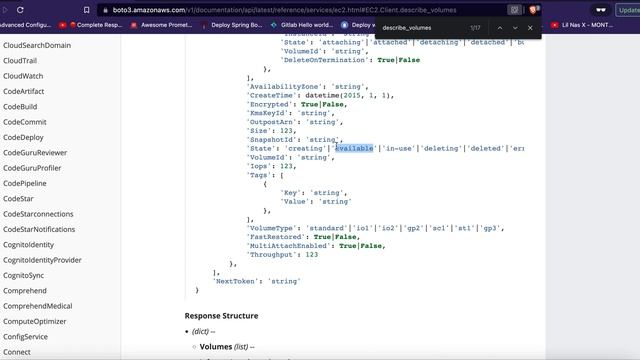Reload the page with the refresh icon

coord(20,10)
